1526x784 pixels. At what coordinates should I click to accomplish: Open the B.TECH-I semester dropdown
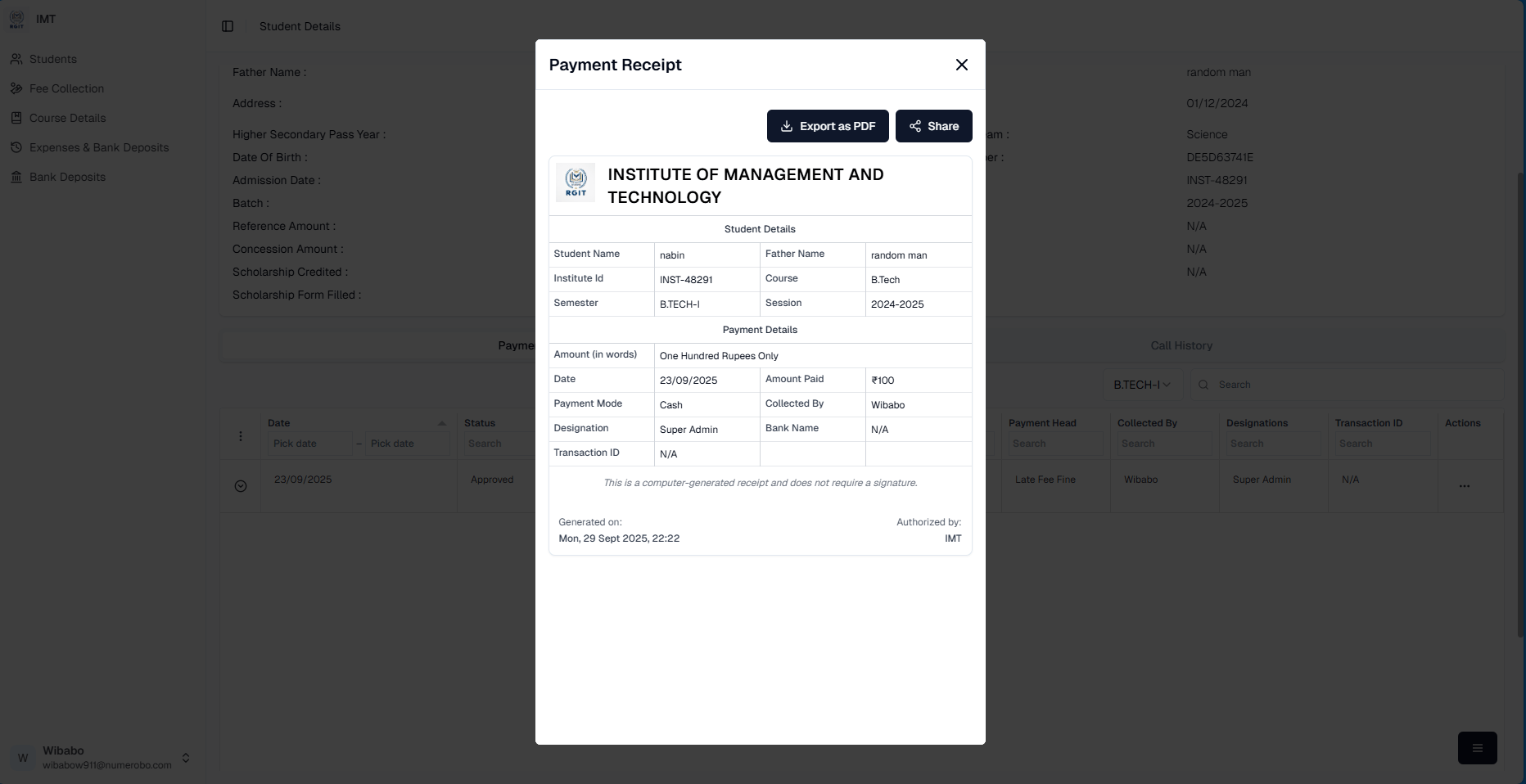[1141, 385]
